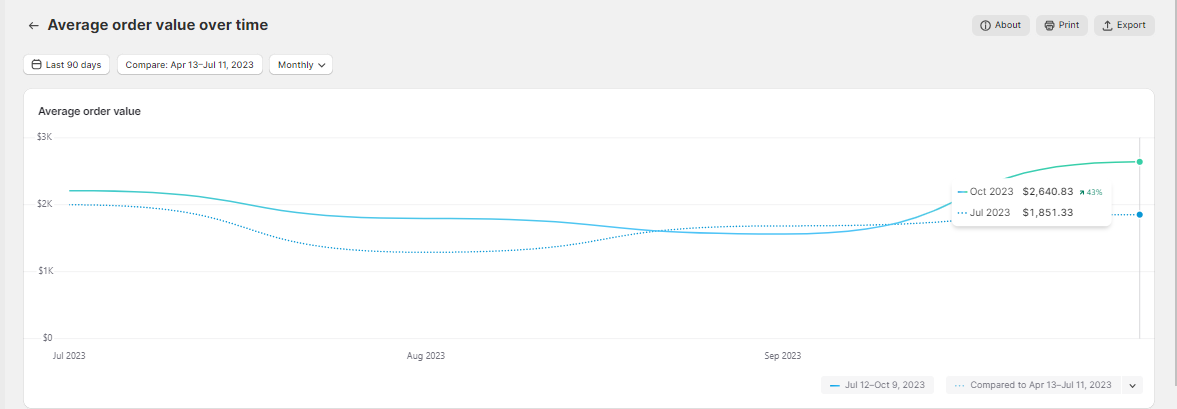Open the Monthly interval dropdown
Screen dimensions: 1177x409
coord(301,65)
